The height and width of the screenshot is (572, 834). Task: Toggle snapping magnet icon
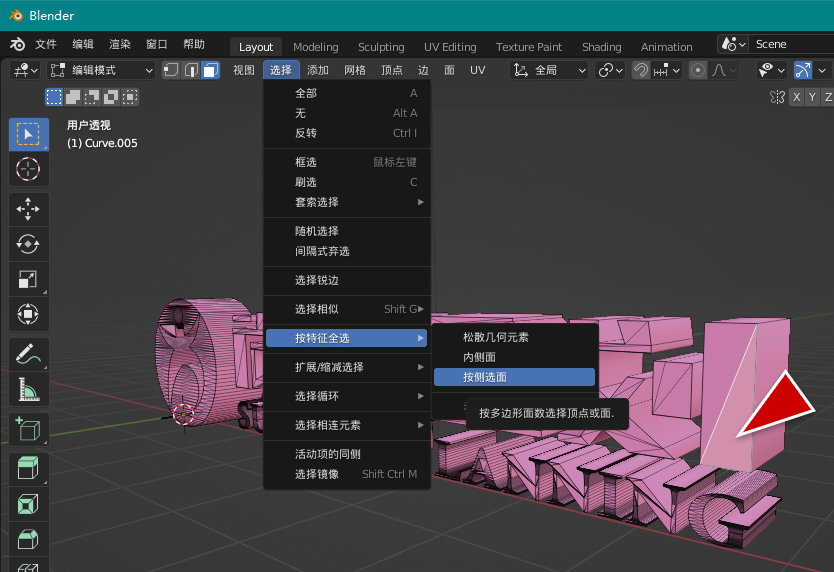tap(641, 70)
